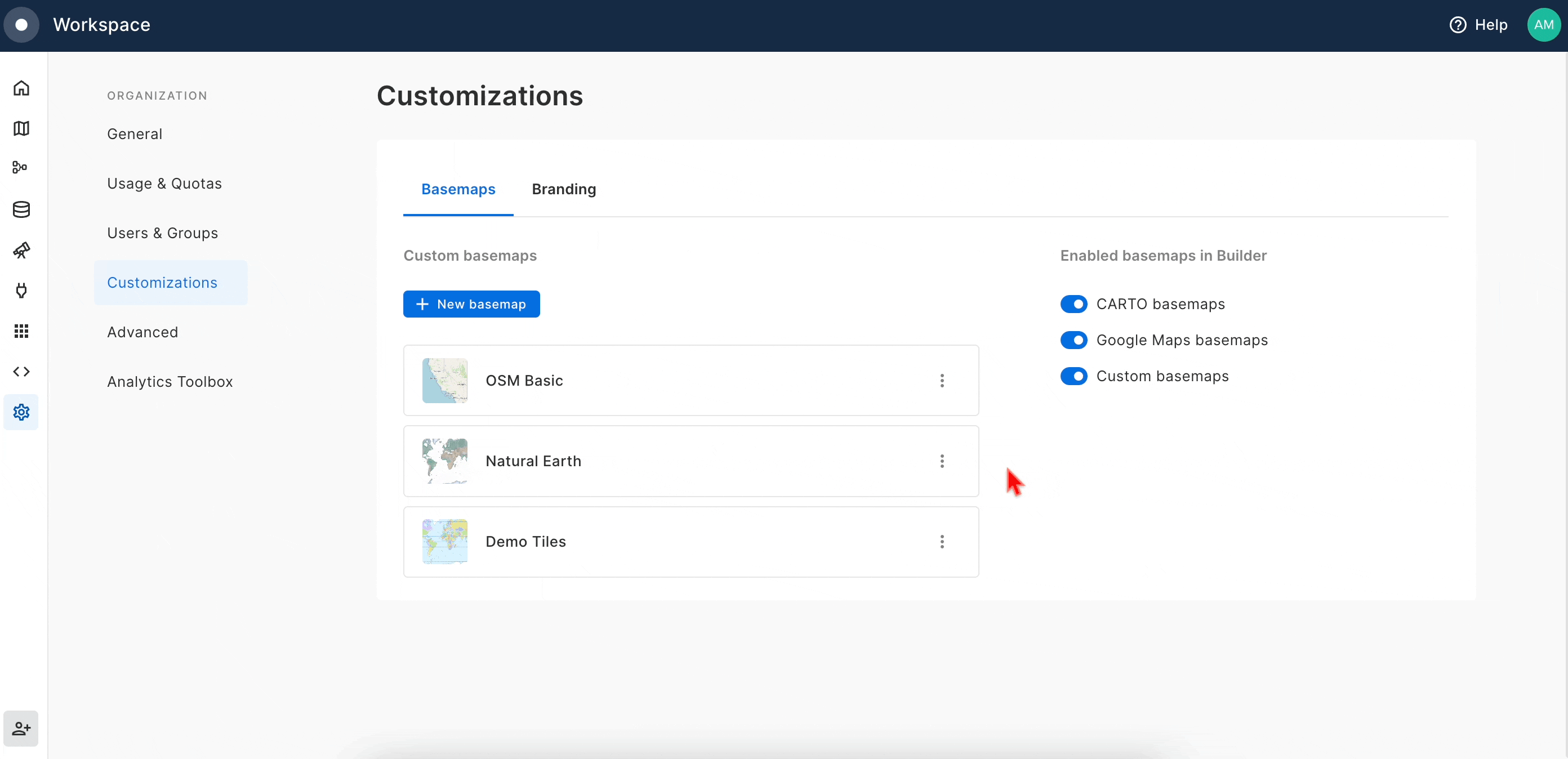Open the Workflows icon in sidebar
The image size is (1568, 759).
[20, 167]
